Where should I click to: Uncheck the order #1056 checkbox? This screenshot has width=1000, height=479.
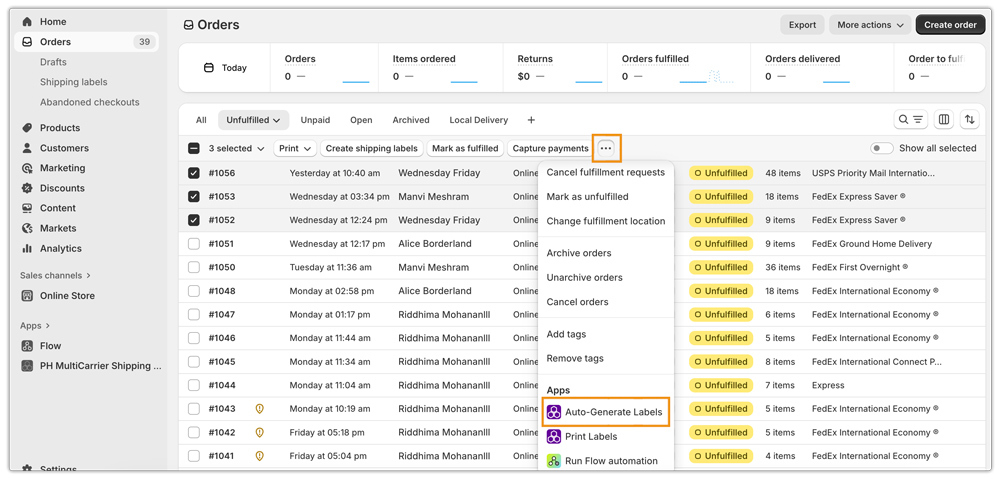[x=194, y=173]
